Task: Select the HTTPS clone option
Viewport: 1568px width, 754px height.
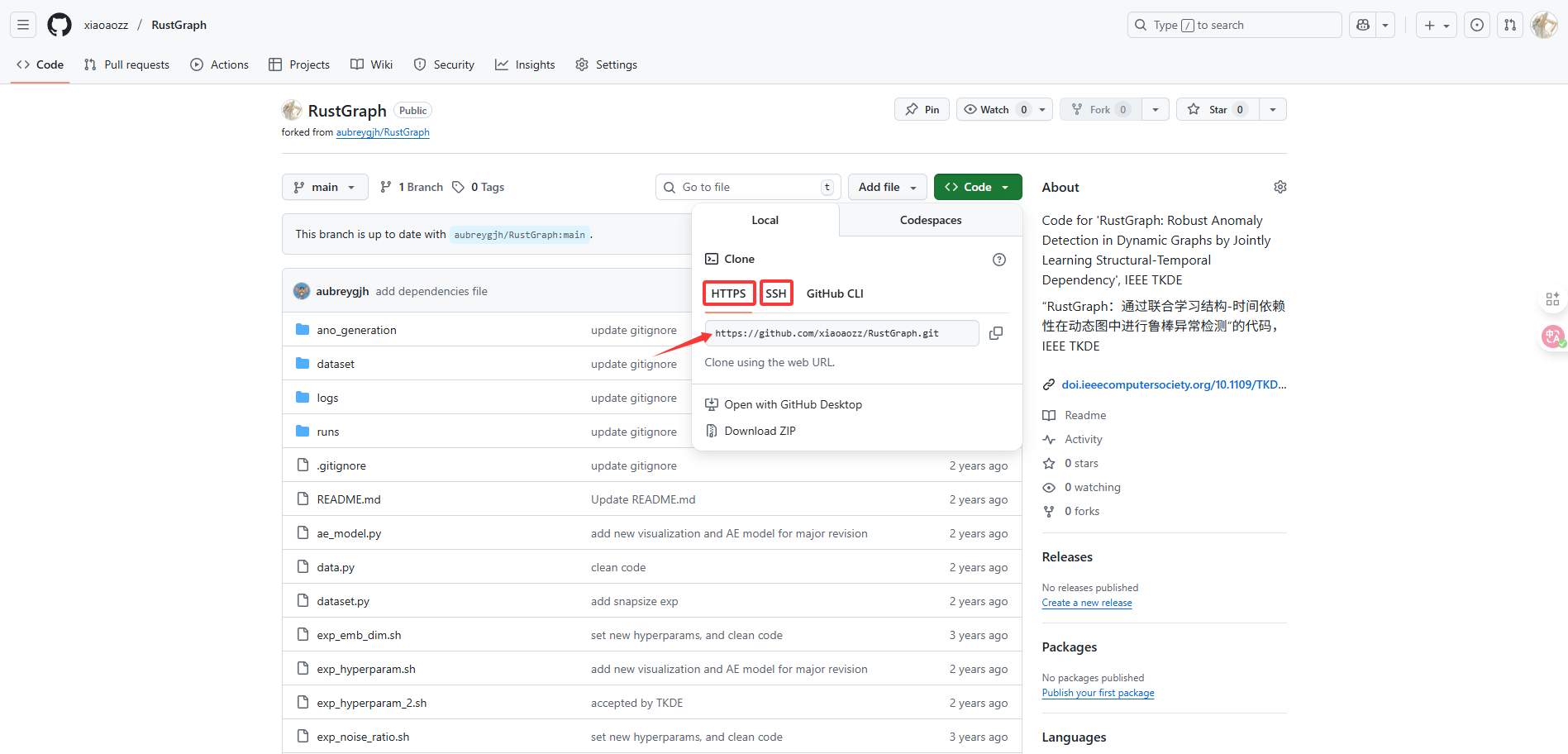Action: coord(728,293)
